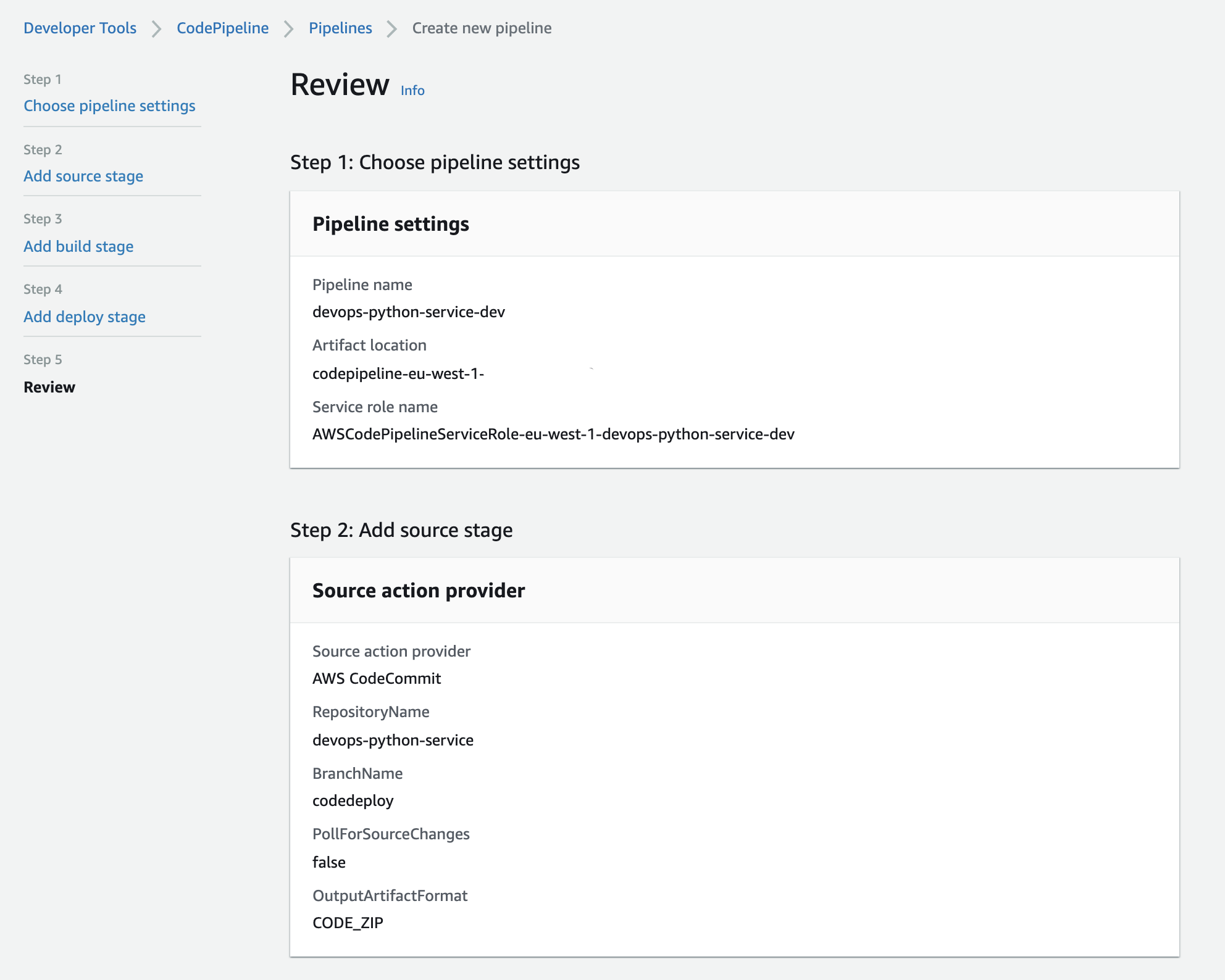
Task: Click the Source action provider panel header
Action: pos(419,591)
